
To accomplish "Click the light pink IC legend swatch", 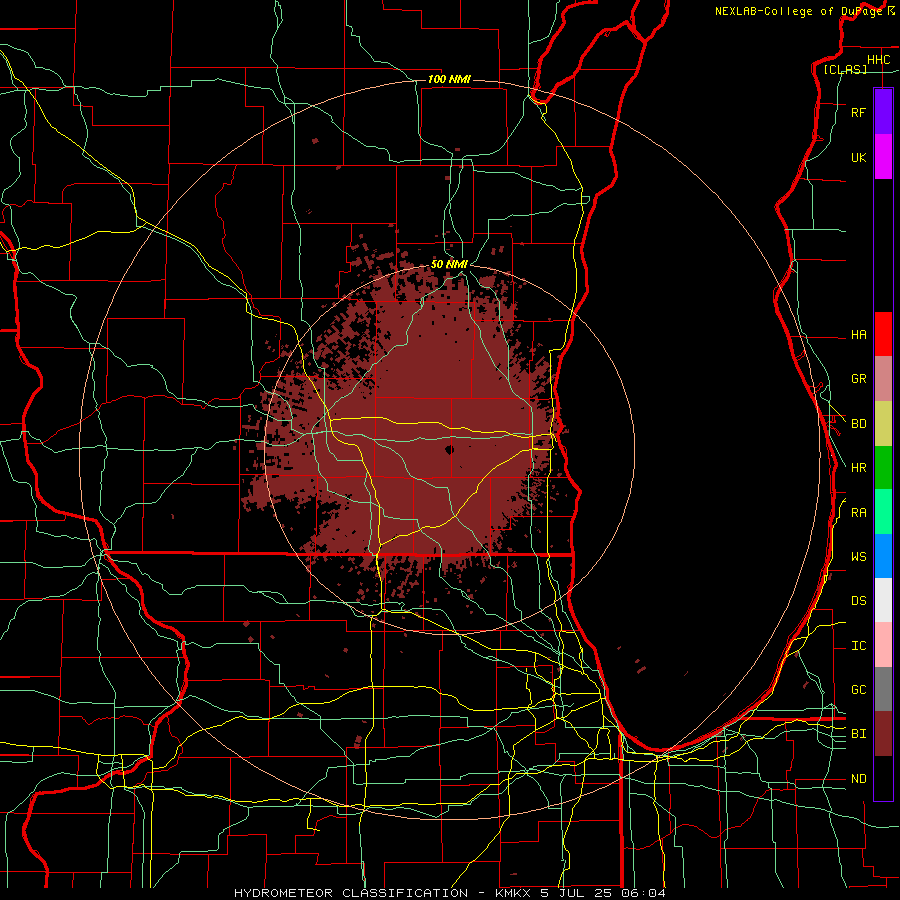I will click(x=883, y=645).
